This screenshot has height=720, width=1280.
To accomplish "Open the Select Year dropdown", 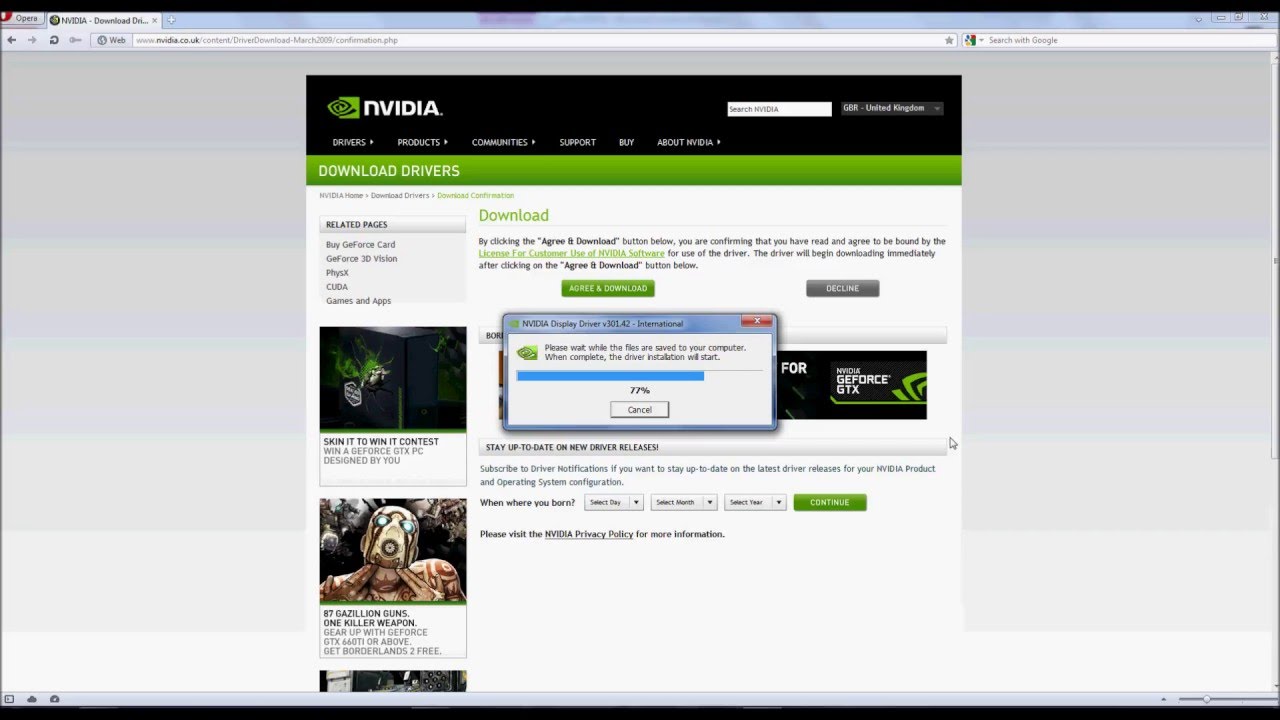I will (x=754, y=502).
